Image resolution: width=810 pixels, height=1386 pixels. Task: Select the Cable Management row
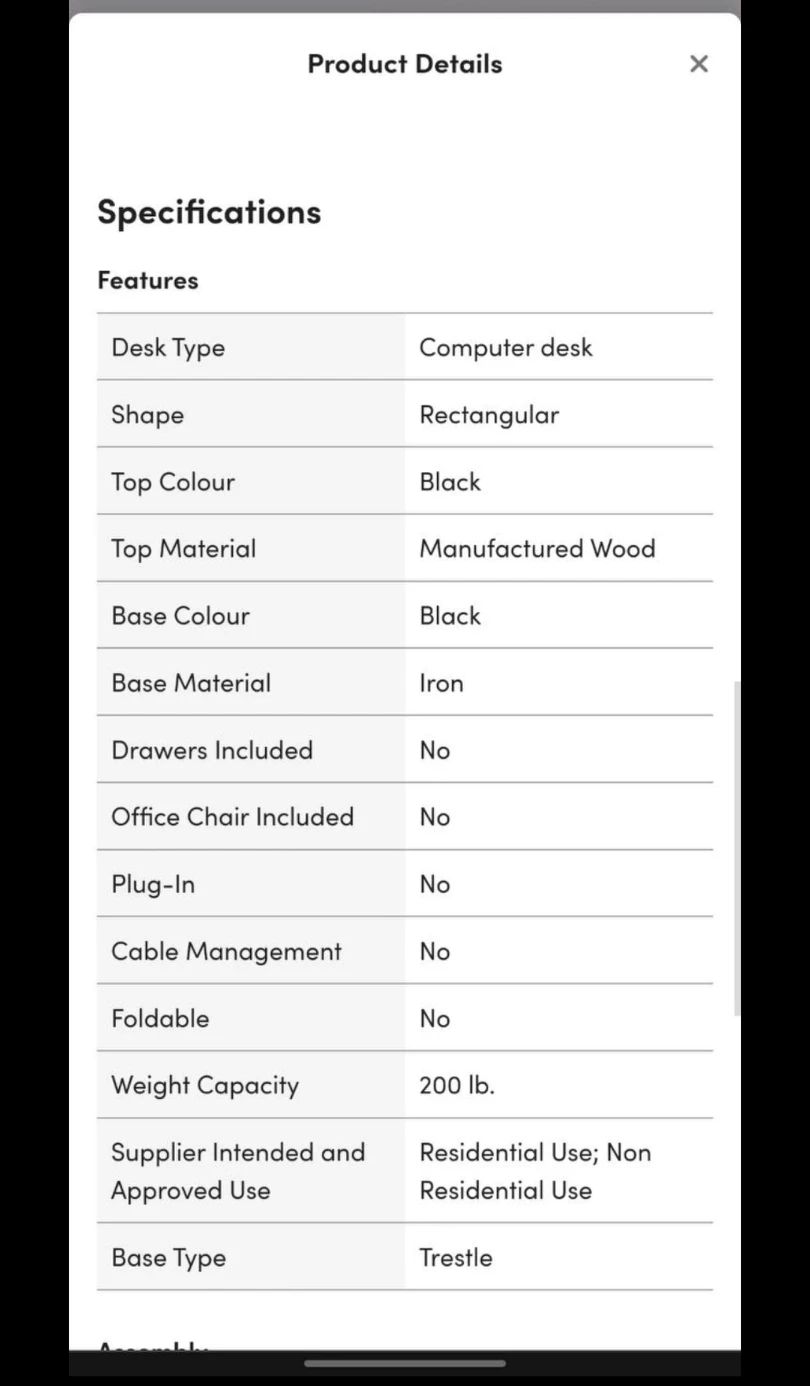pos(405,950)
